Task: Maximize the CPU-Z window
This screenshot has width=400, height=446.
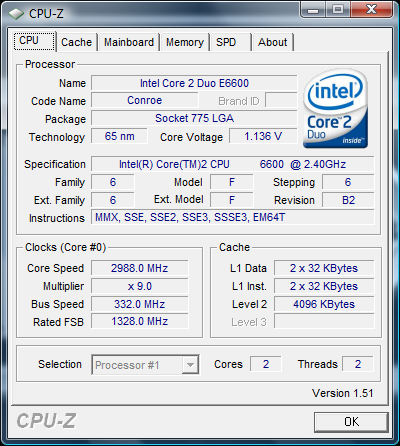Action: coord(337,10)
